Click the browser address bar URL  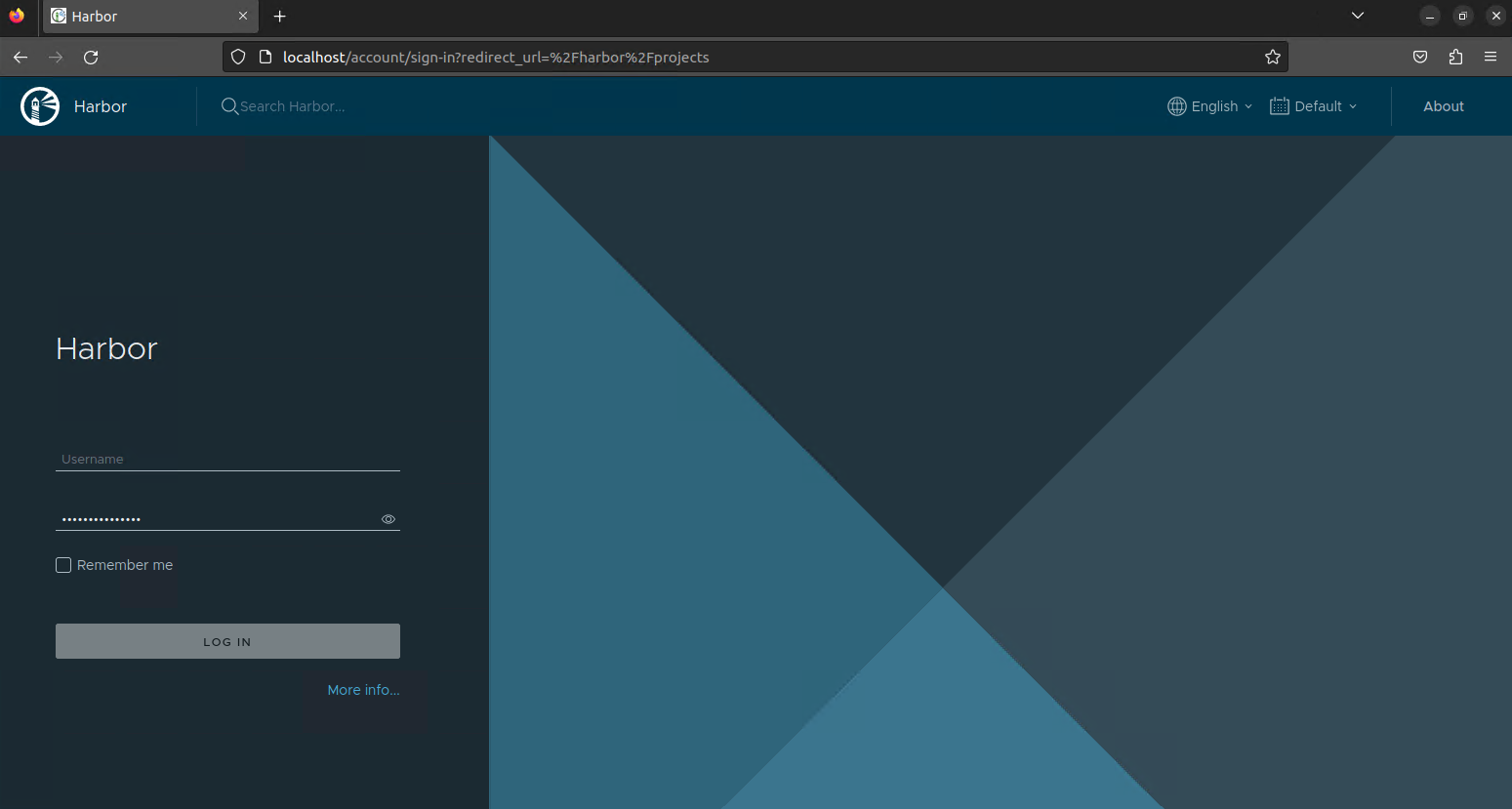(x=496, y=58)
